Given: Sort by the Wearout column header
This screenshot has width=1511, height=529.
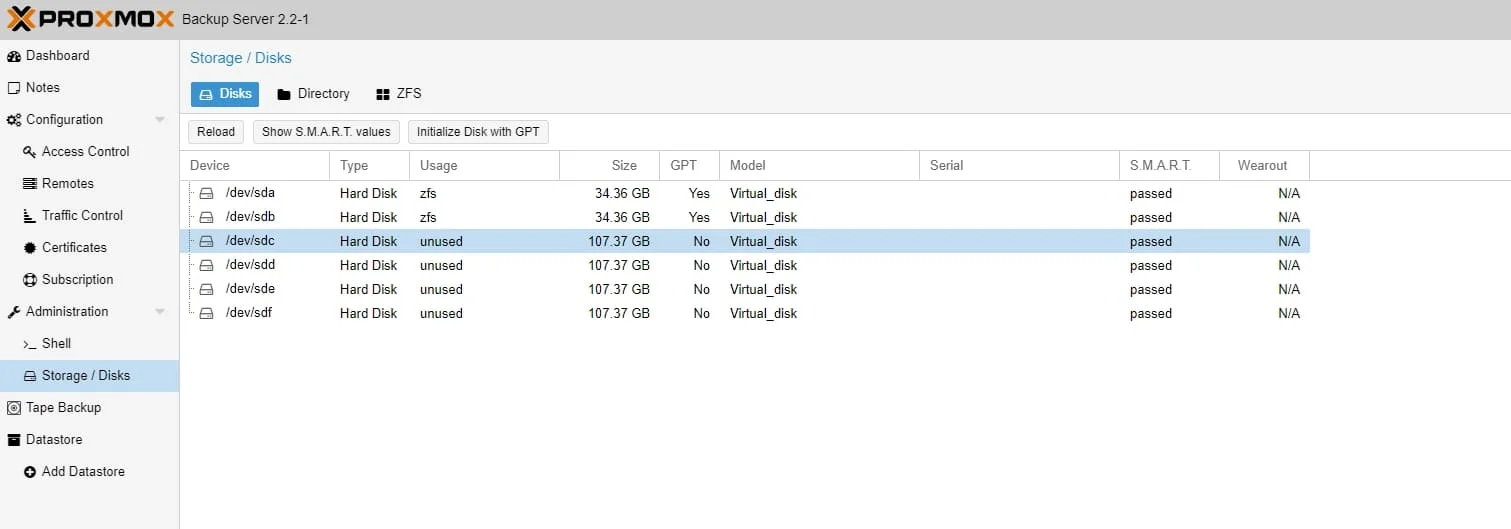Looking at the screenshot, I should coord(1265,166).
